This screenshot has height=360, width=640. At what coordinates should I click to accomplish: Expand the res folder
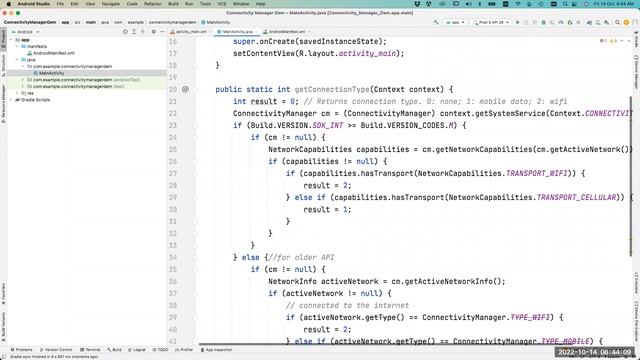(x=17, y=93)
